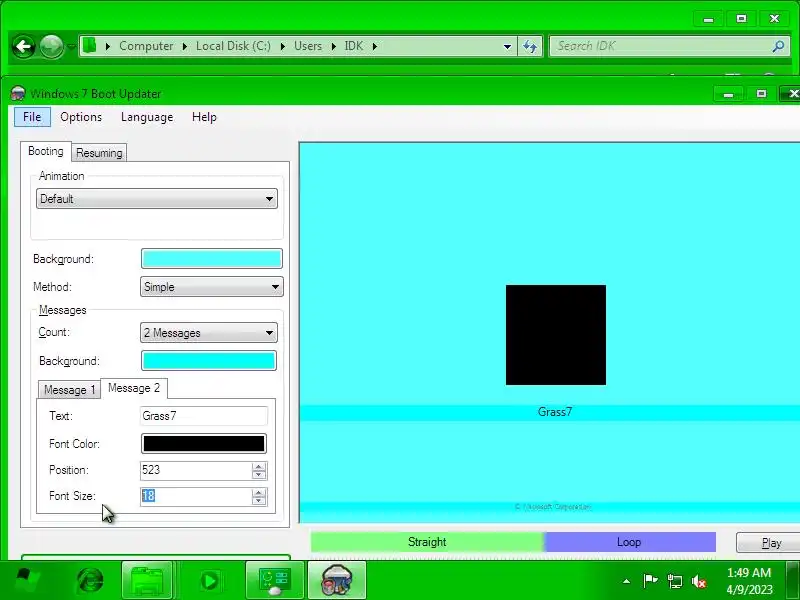
Task: Select the Message 2 tab
Action: tap(134, 388)
